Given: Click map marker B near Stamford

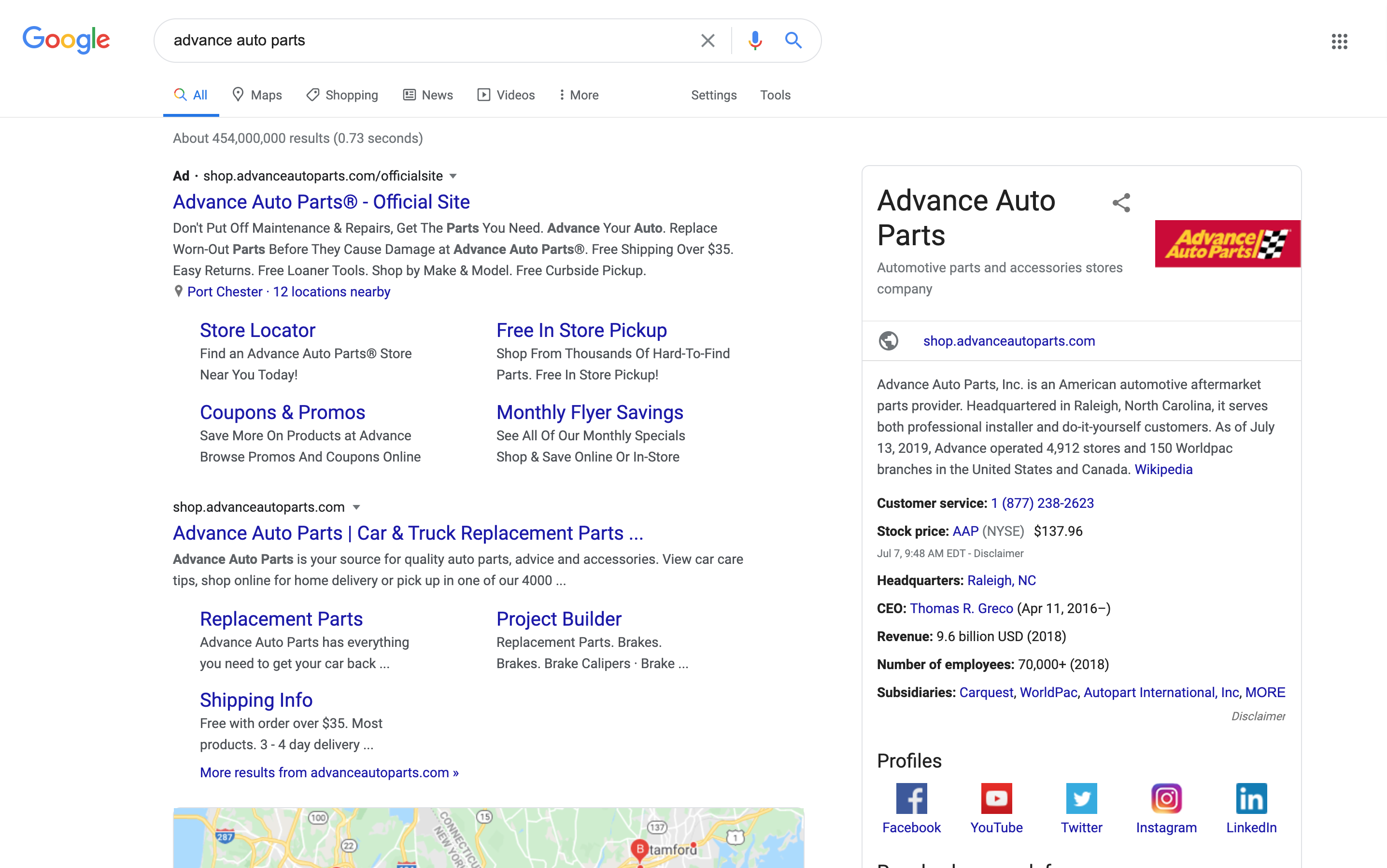Looking at the screenshot, I should coord(639,850).
